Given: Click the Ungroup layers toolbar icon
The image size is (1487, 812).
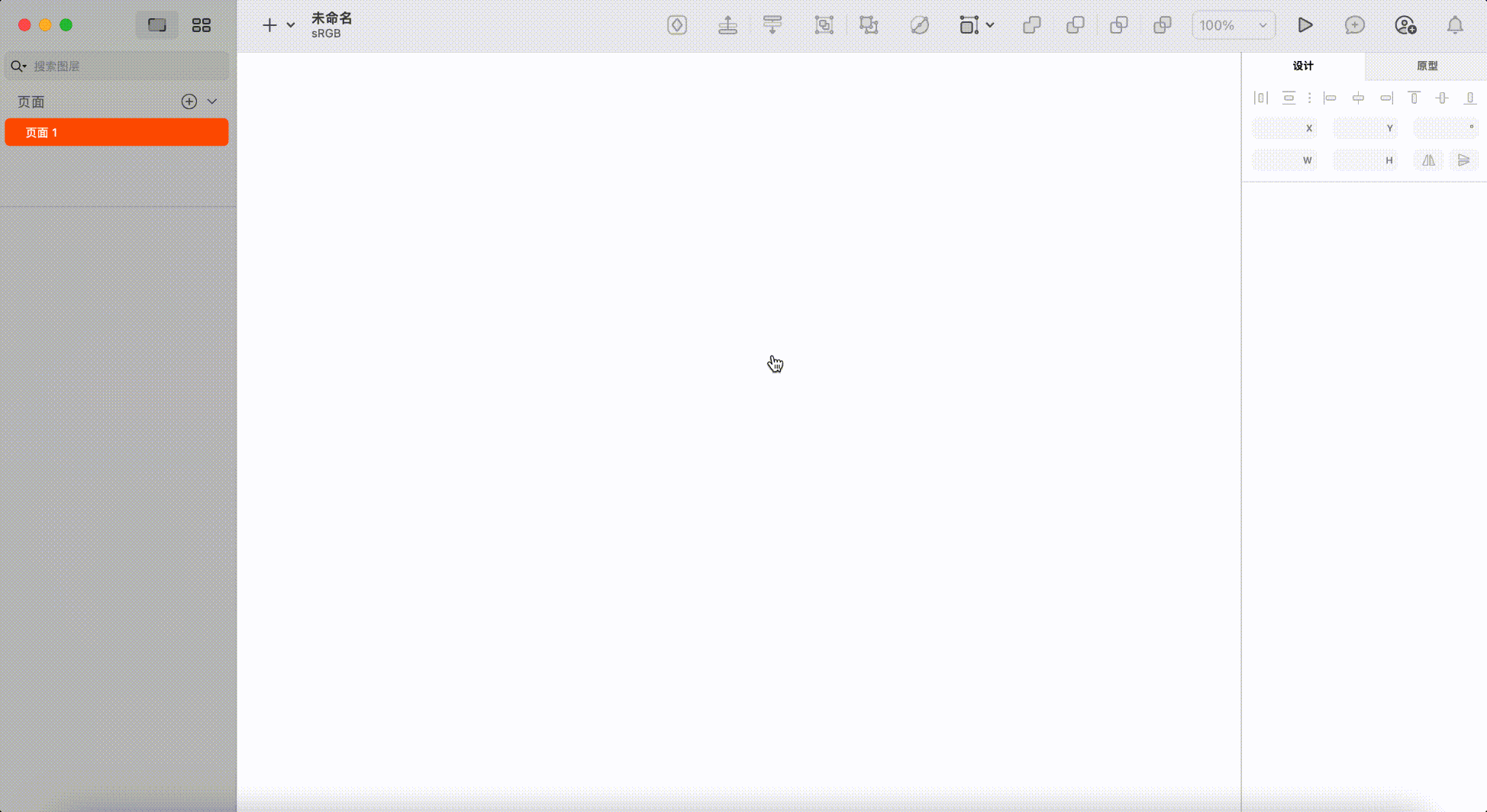Looking at the screenshot, I should coord(869,25).
